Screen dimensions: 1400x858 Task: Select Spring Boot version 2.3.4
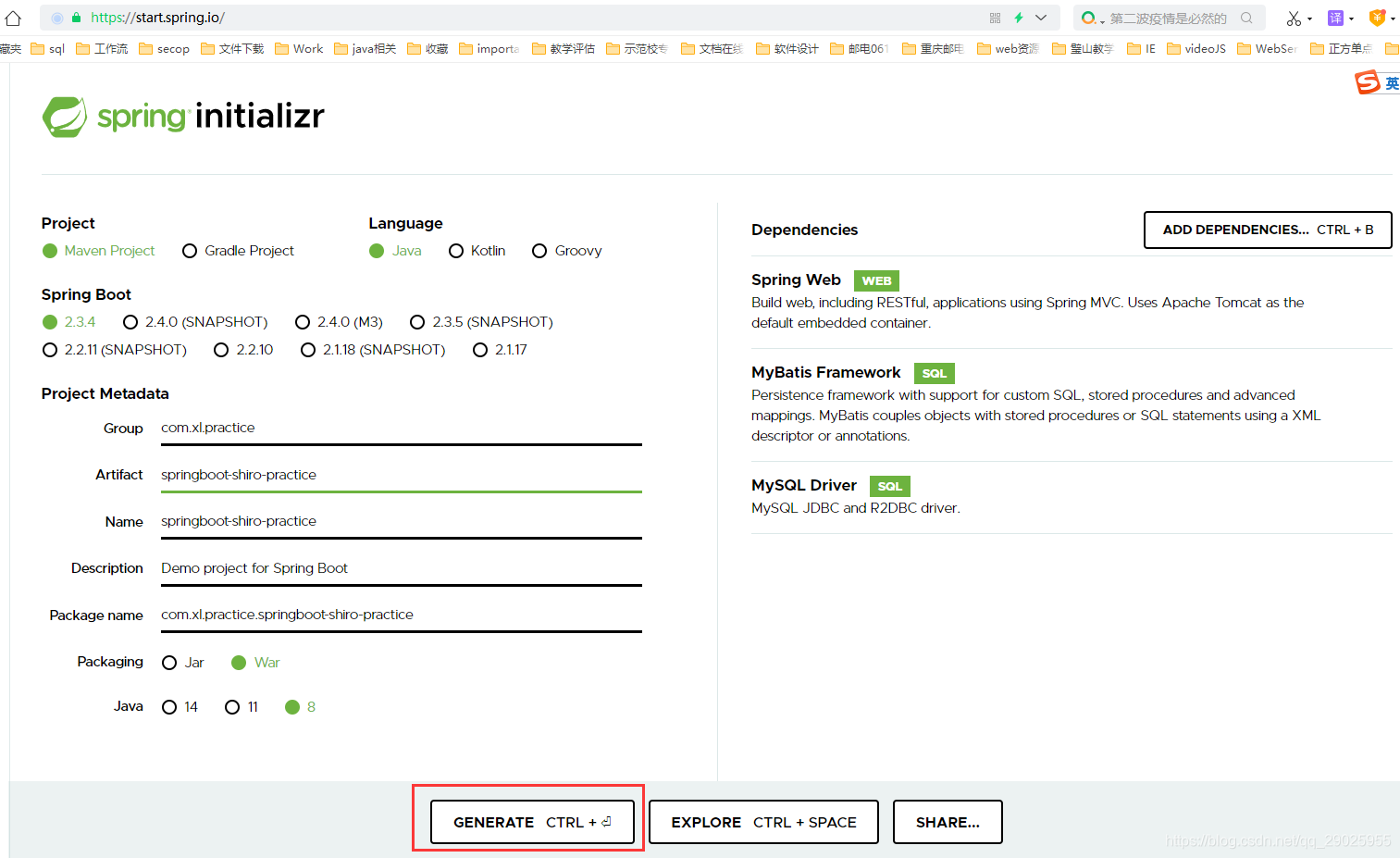coord(69,322)
